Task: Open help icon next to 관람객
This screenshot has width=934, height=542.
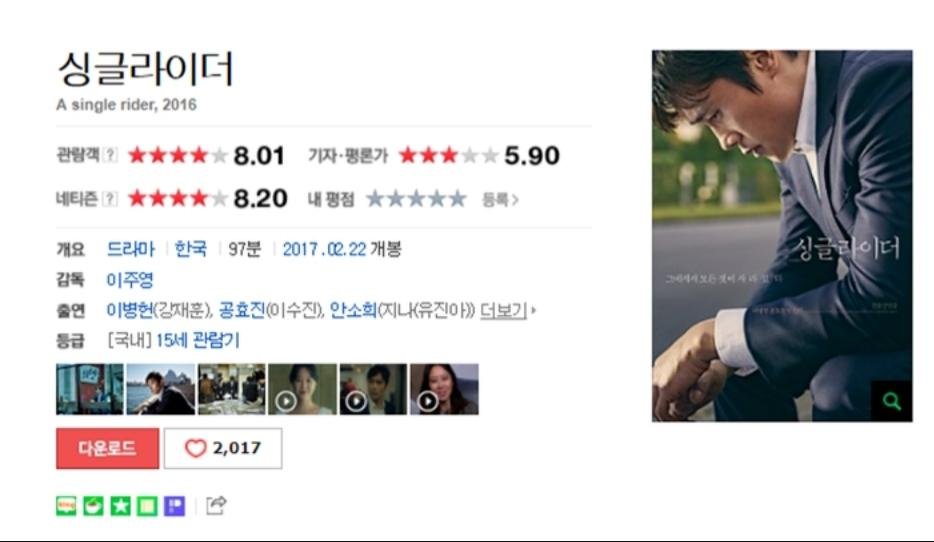Action: 110,155
